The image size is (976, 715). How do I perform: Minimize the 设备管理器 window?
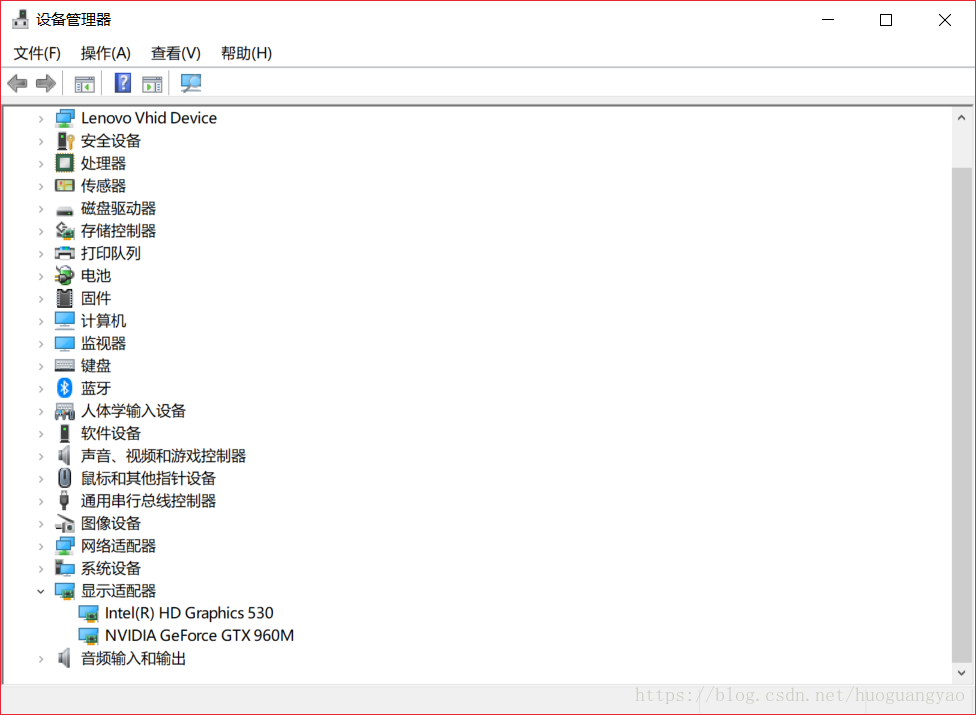828,20
